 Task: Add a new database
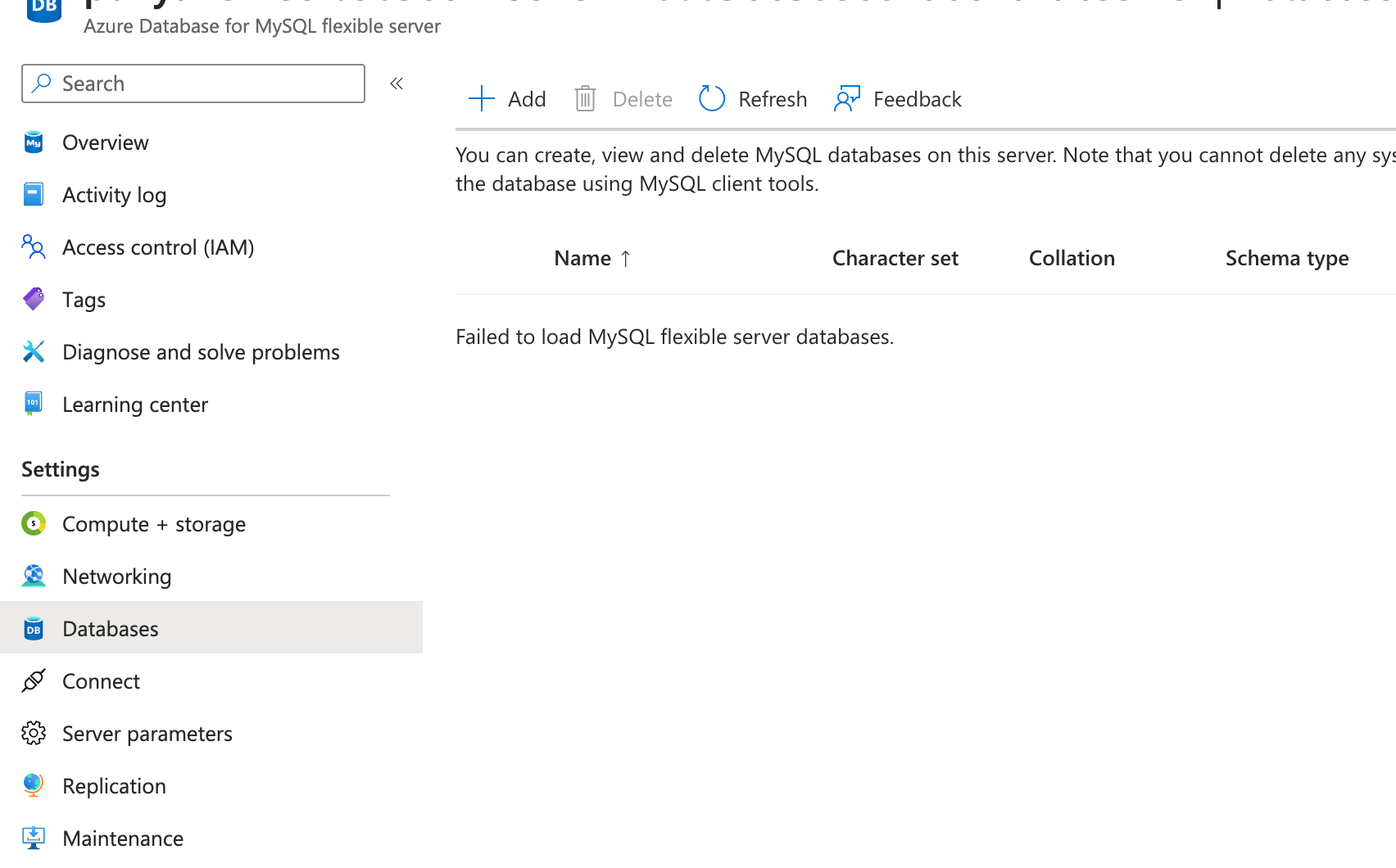(507, 99)
